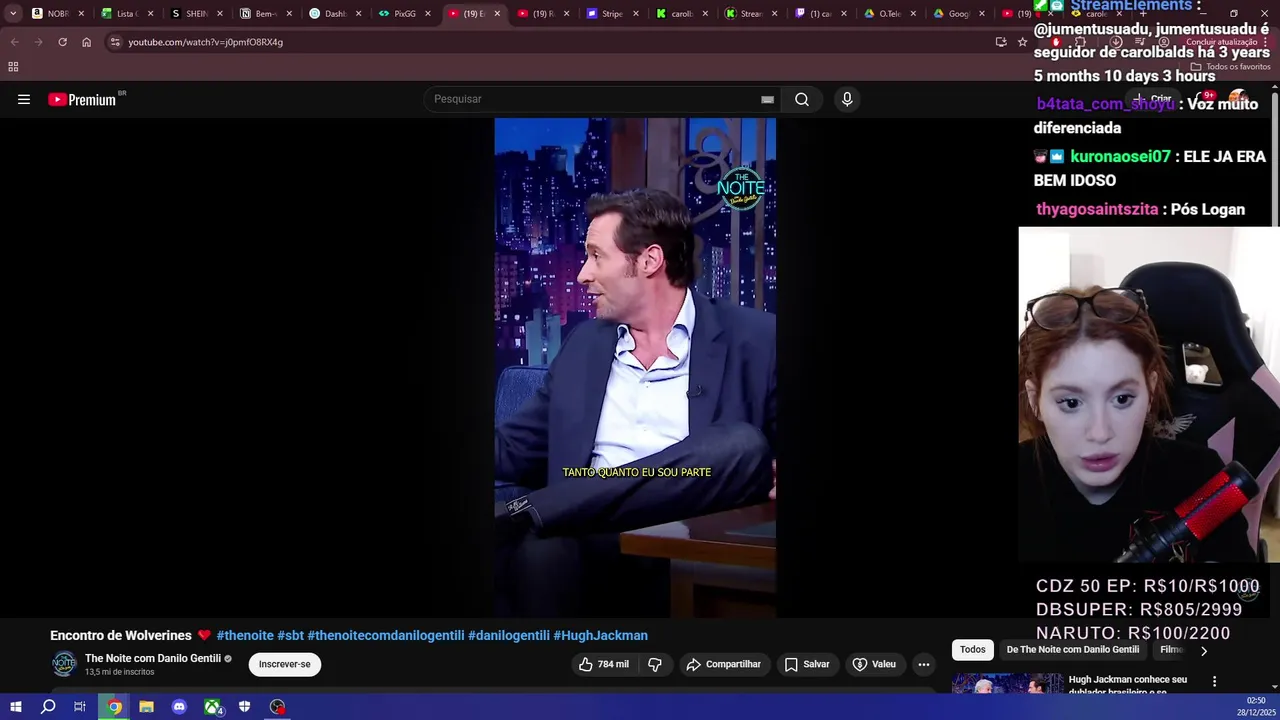Click the search magnifier button on YouTube
This screenshot has width=1280, height=720.
(x=802, y=99)
